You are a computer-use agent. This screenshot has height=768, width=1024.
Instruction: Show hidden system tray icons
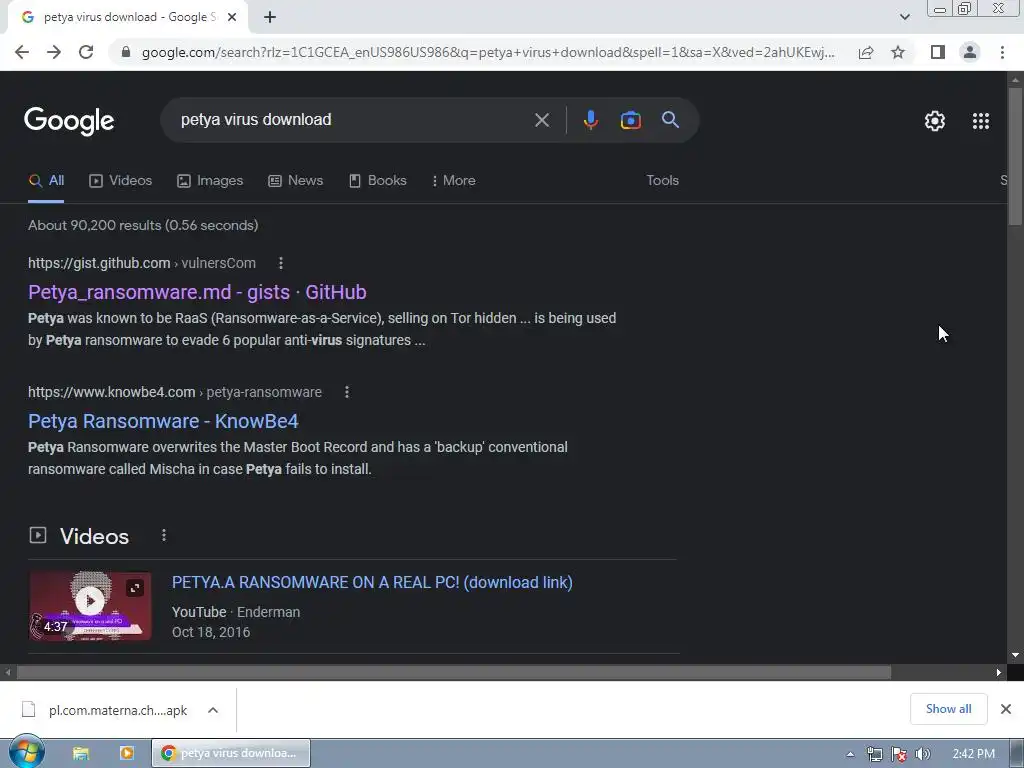[x=850, y=754]
